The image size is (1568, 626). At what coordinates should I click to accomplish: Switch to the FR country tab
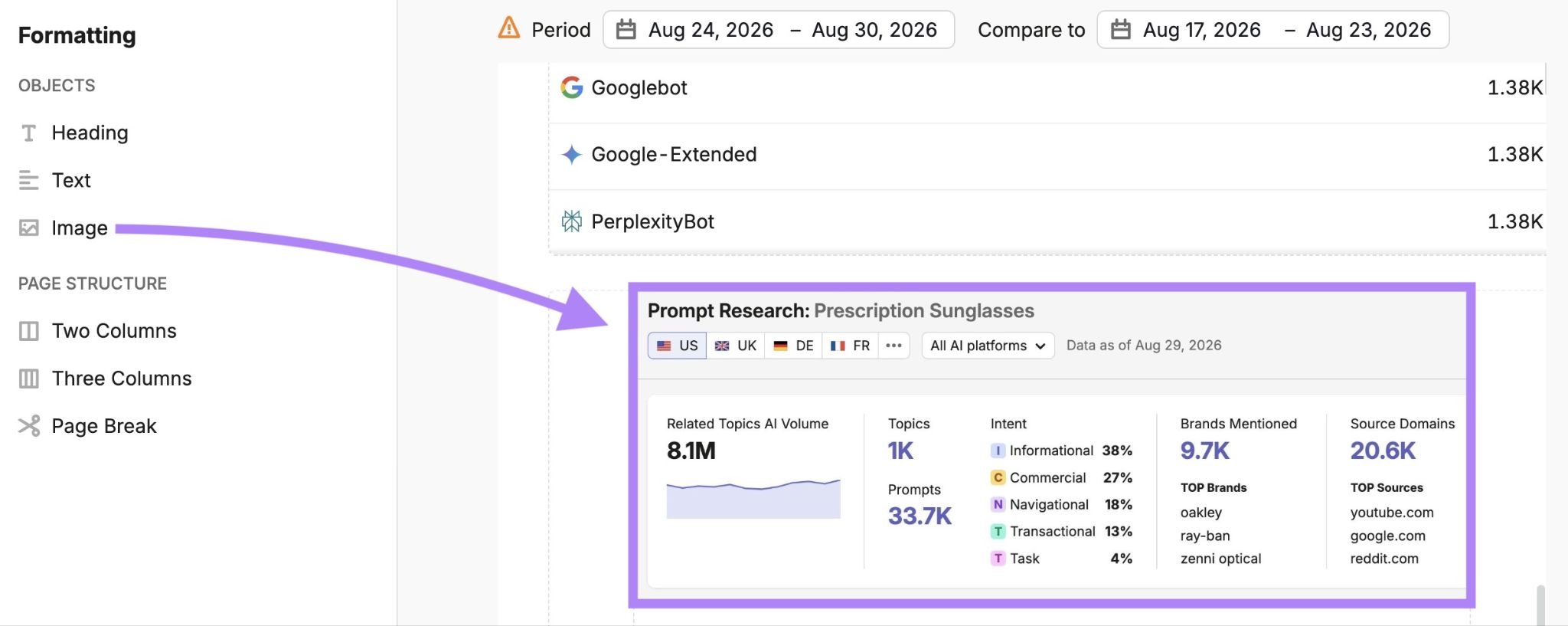point(850,346)
